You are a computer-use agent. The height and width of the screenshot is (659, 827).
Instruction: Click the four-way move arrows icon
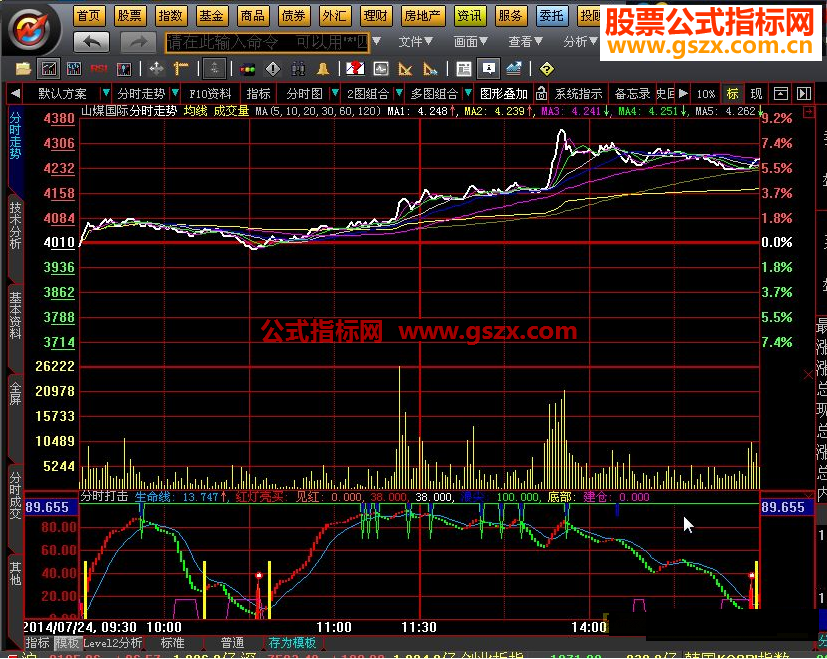pos(157,69)
